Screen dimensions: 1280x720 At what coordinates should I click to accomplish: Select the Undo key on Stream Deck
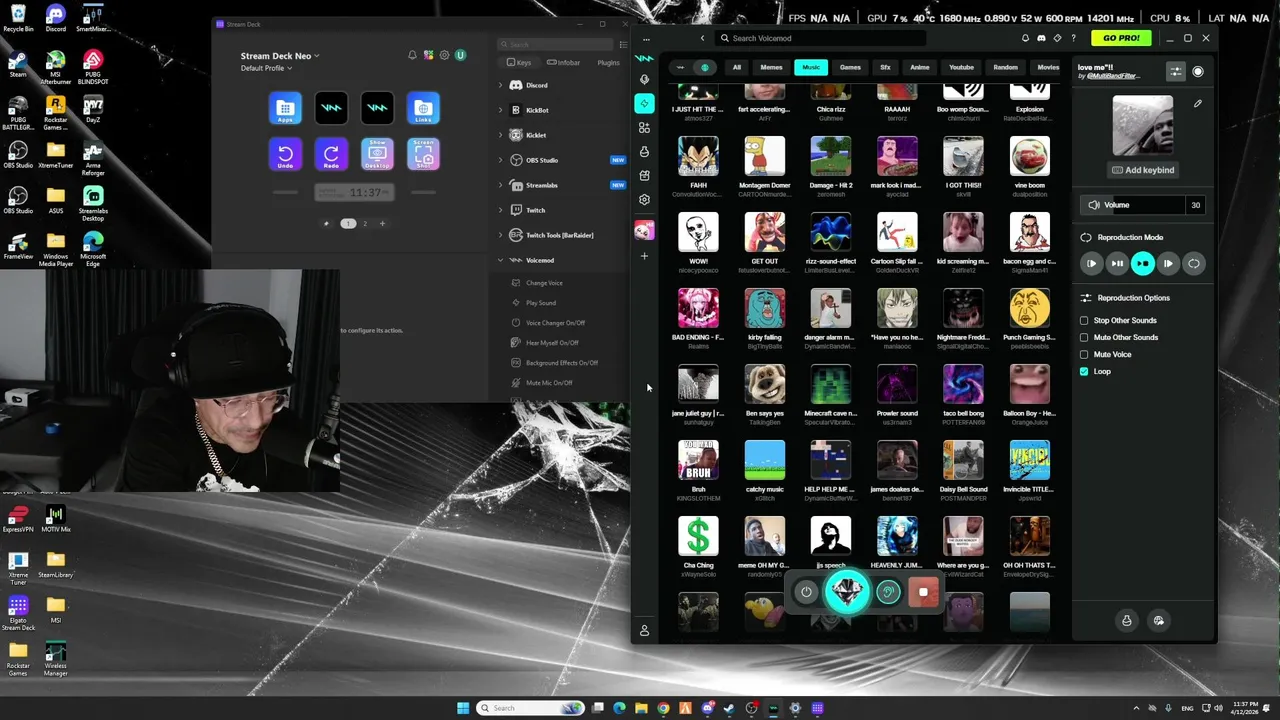[285, 154]
